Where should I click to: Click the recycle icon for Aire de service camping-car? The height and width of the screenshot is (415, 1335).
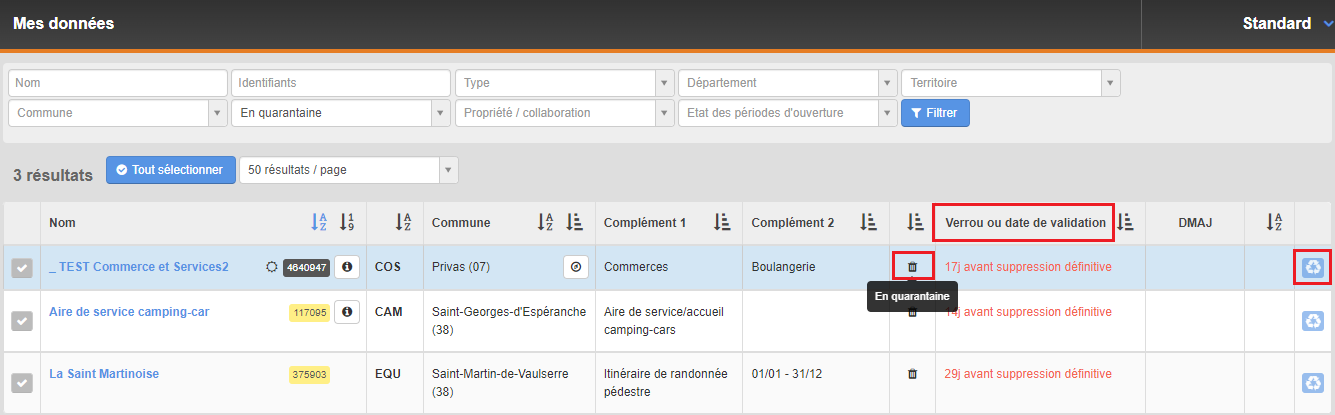[1313, 320]
